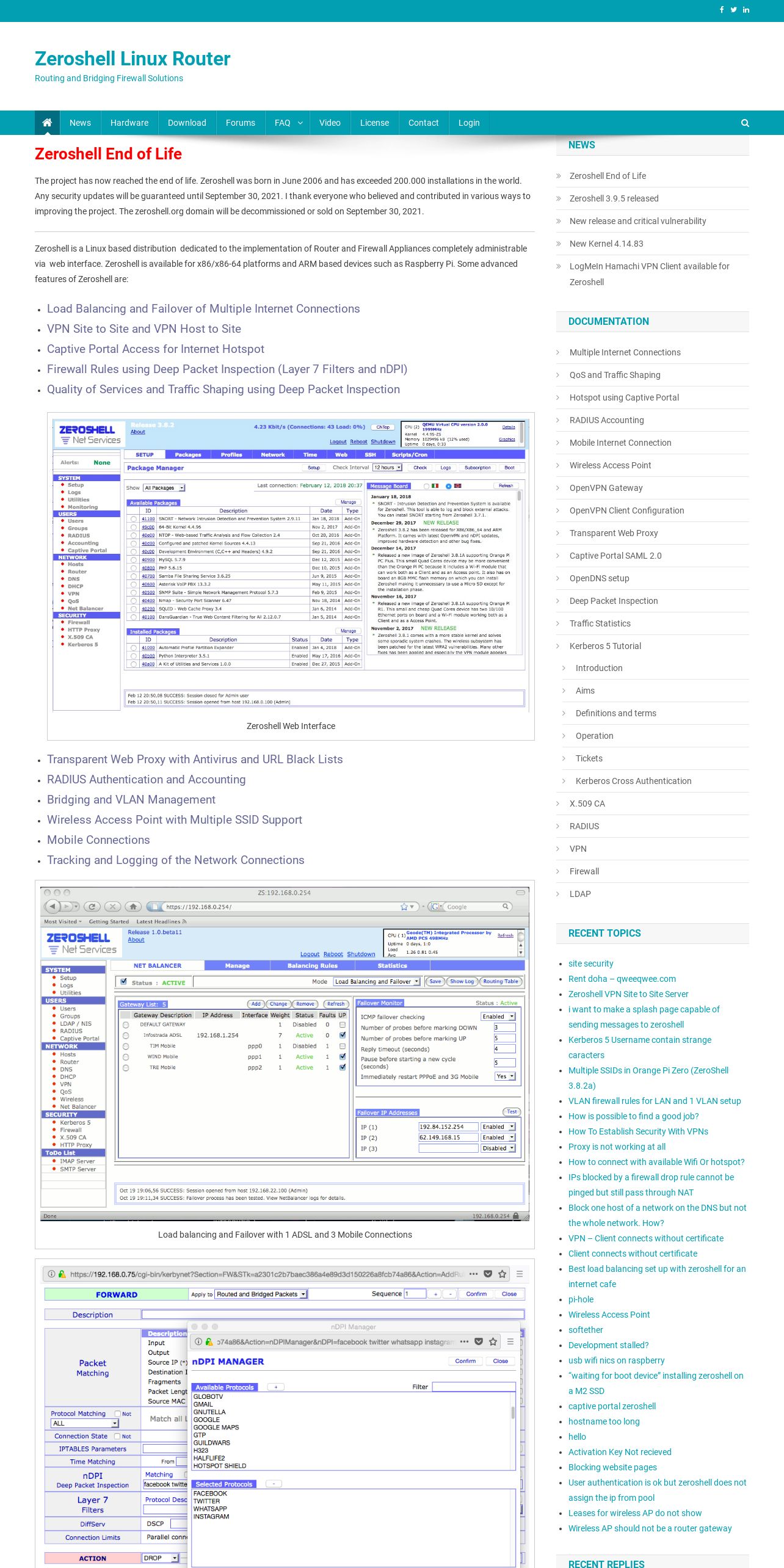Viewport: 784px width, 1568px height.
Task: Open OpenDNS setup documentation link
Action: pyautogui.click(x=599, y=578)
